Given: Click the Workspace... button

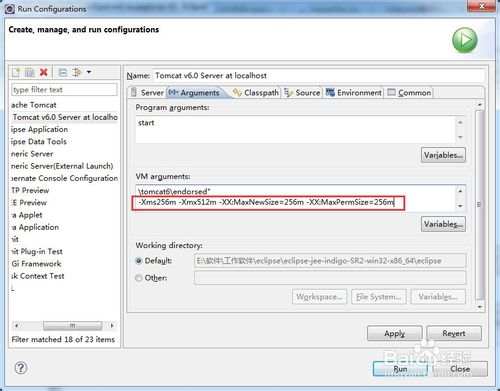Looking at the screenshot, I should [x=319, y=297].
